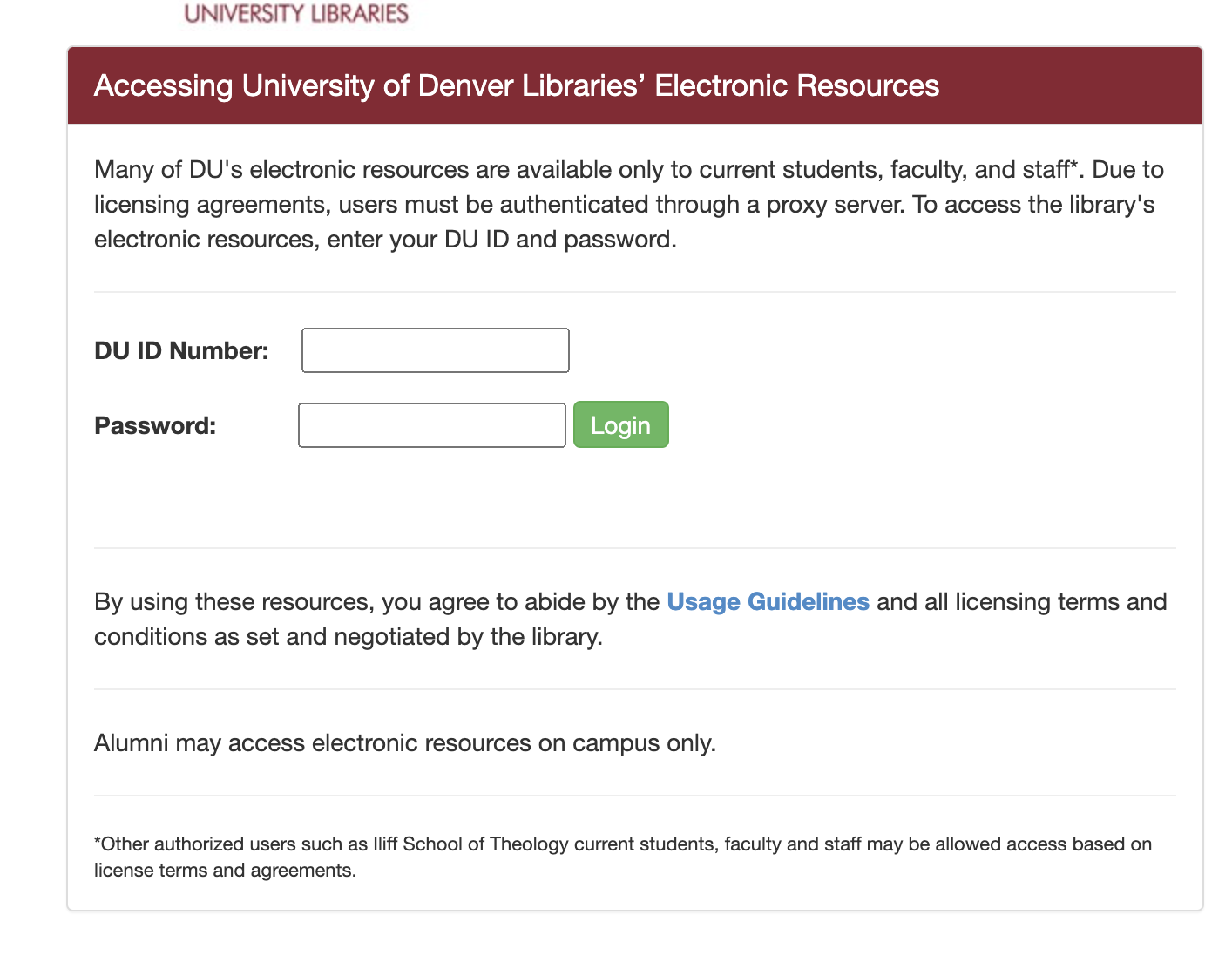This screenshot has width=1232, height=969.
Task: Click "Electronic Resources" in the header banner
Action: [796, 86]
